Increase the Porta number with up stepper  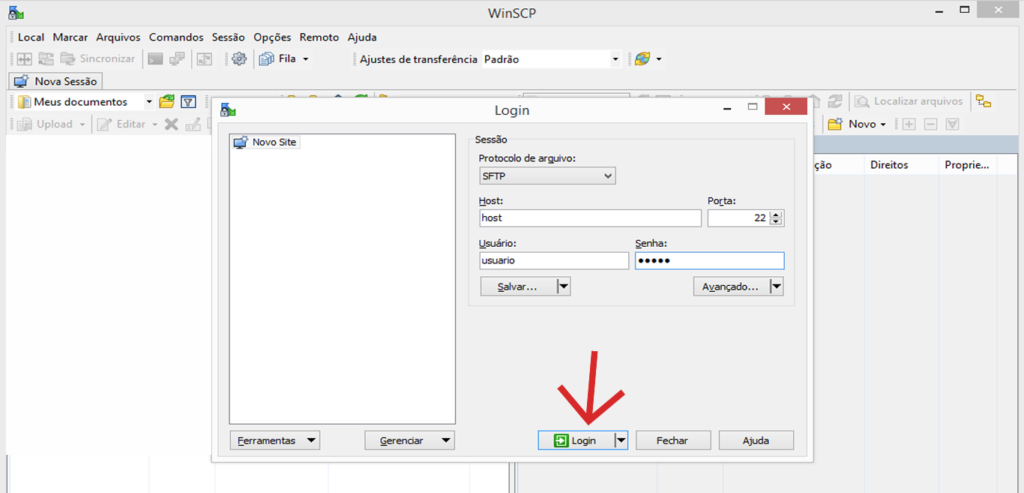pos(777,214)
